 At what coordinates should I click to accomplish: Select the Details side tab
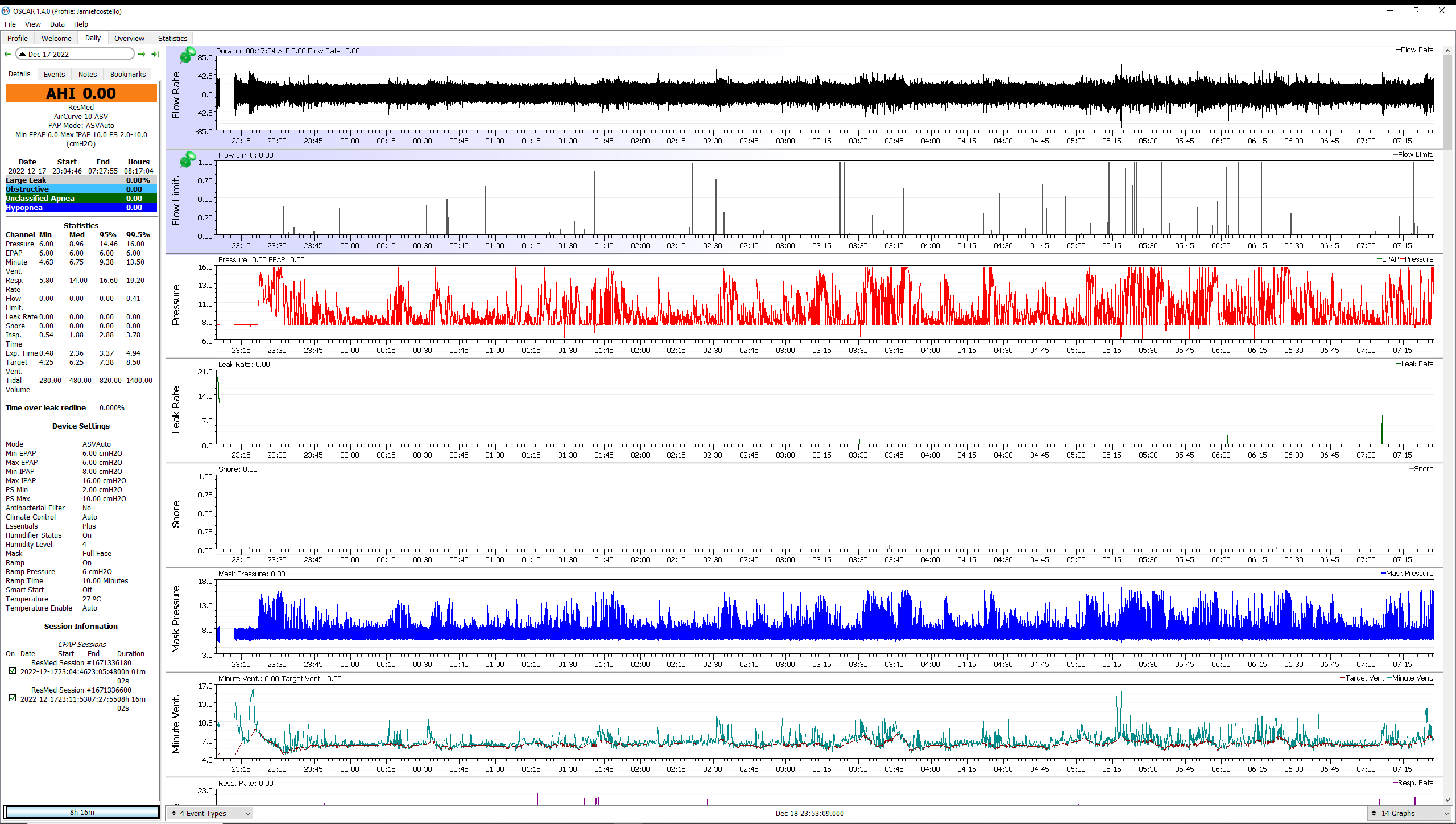point(19,73)
